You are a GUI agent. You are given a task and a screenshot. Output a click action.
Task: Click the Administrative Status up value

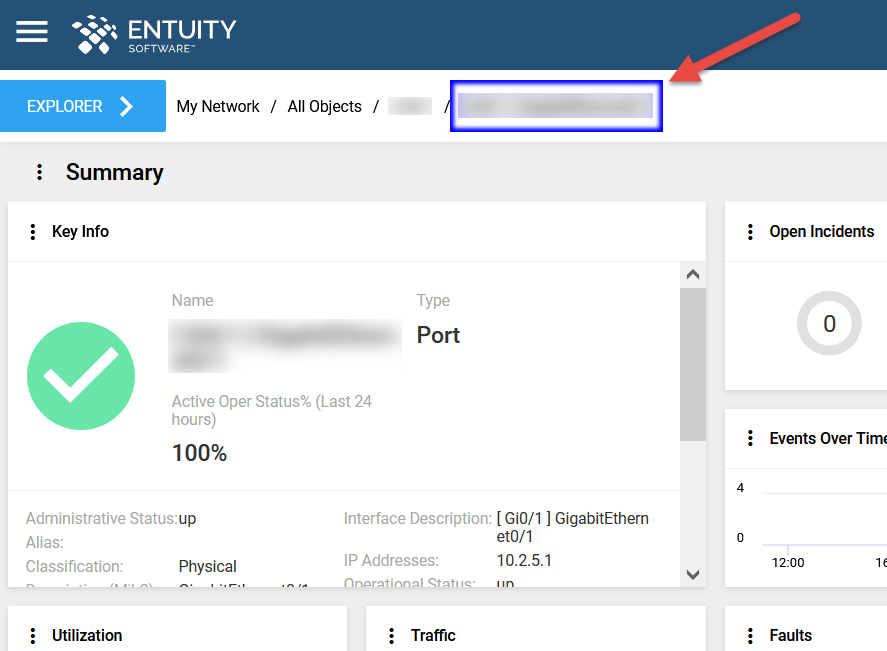point(187,519)
